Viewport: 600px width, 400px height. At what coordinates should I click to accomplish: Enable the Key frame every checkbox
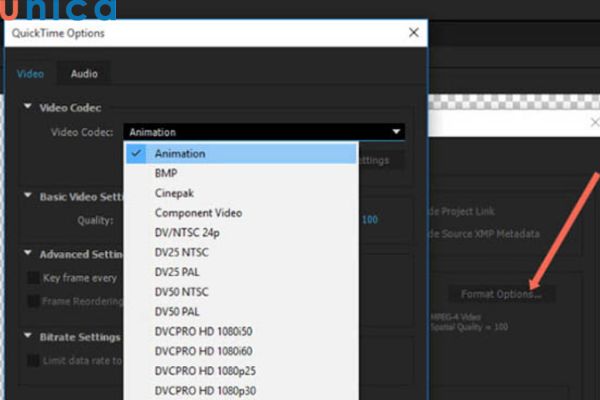pos(33,278)
